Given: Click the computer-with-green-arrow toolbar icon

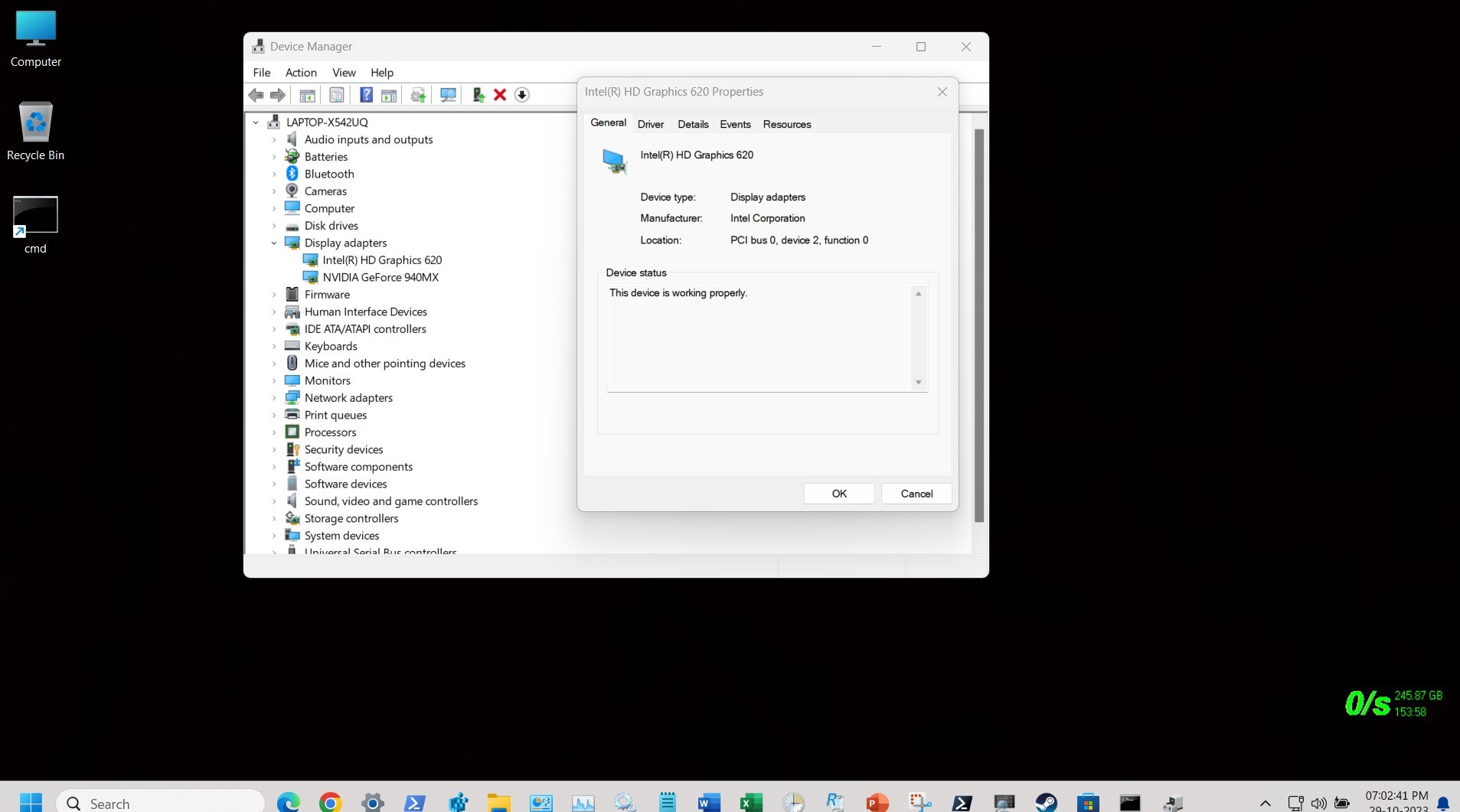Looking at the screenshot, I should [x=478, y=95].
